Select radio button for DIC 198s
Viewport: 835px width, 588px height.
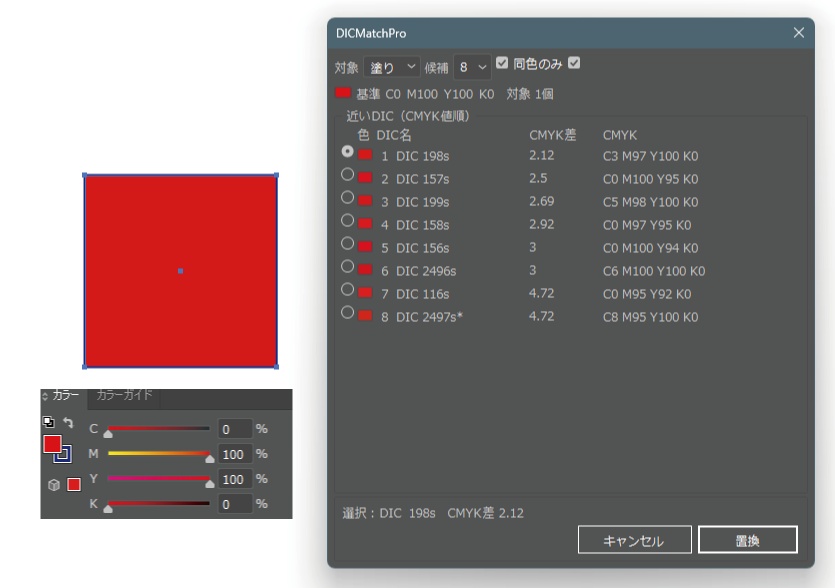[x=347, y=152]
